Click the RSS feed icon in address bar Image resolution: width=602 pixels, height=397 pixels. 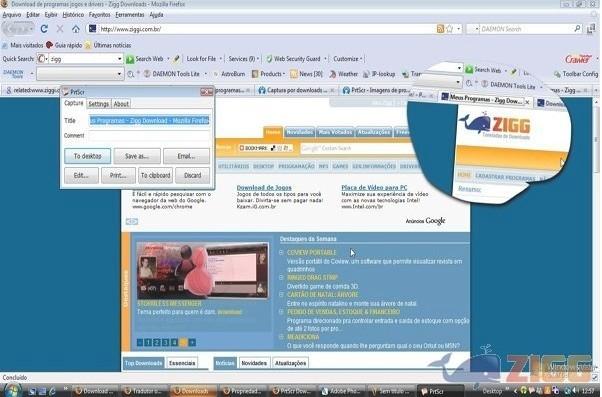click(440, 29)
